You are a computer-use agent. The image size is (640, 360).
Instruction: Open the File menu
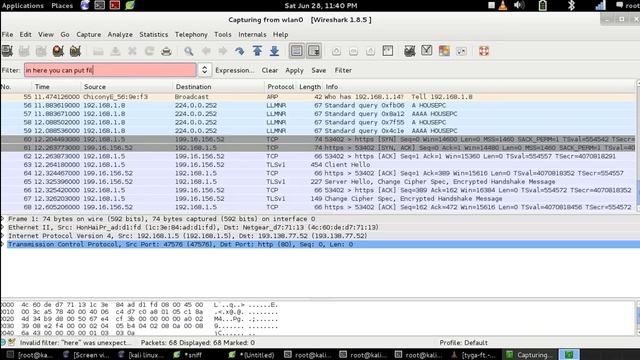pos(7,35)
